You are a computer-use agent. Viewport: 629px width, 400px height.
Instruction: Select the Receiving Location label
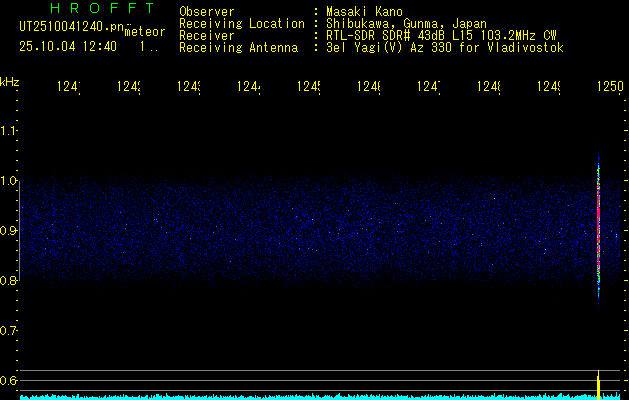tap(241, 24)
